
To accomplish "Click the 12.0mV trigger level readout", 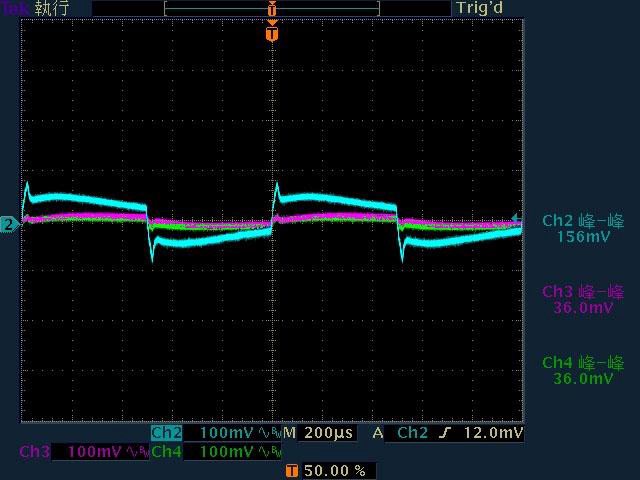I will (494, 433).
